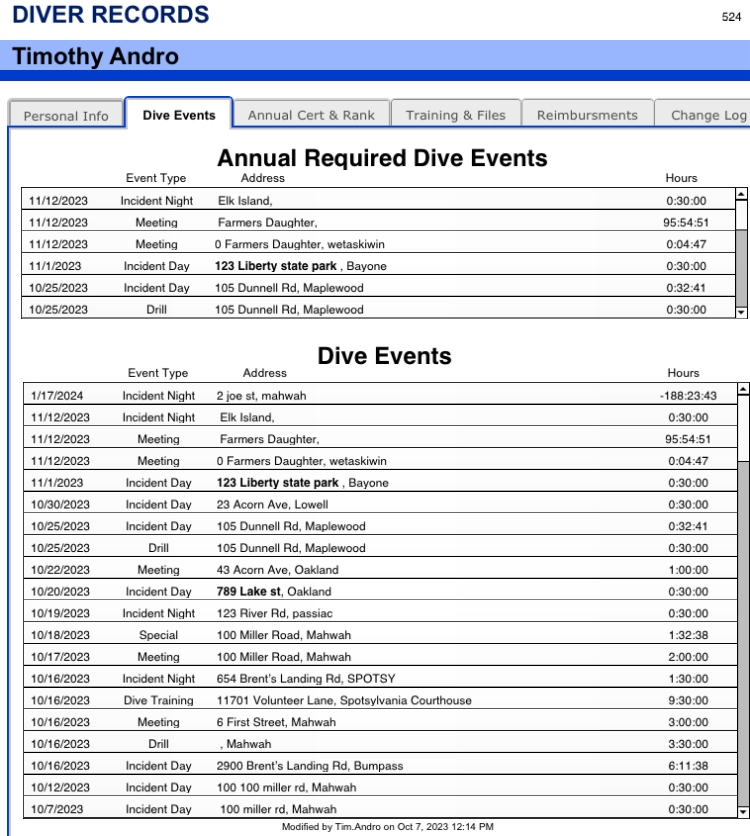Click the 'Modified by Tim.Andro' footer text
The height and width of the screenshot is (836, 750).
point(388,826)
